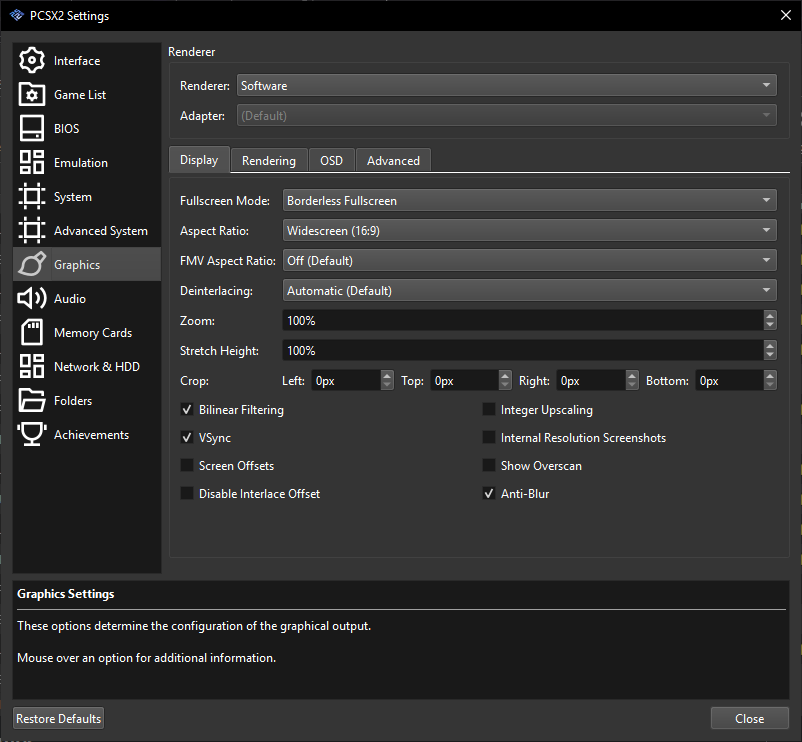Open the Memory Cards section
The width and height of the screenshot is (802, 742).
(30, 332)
